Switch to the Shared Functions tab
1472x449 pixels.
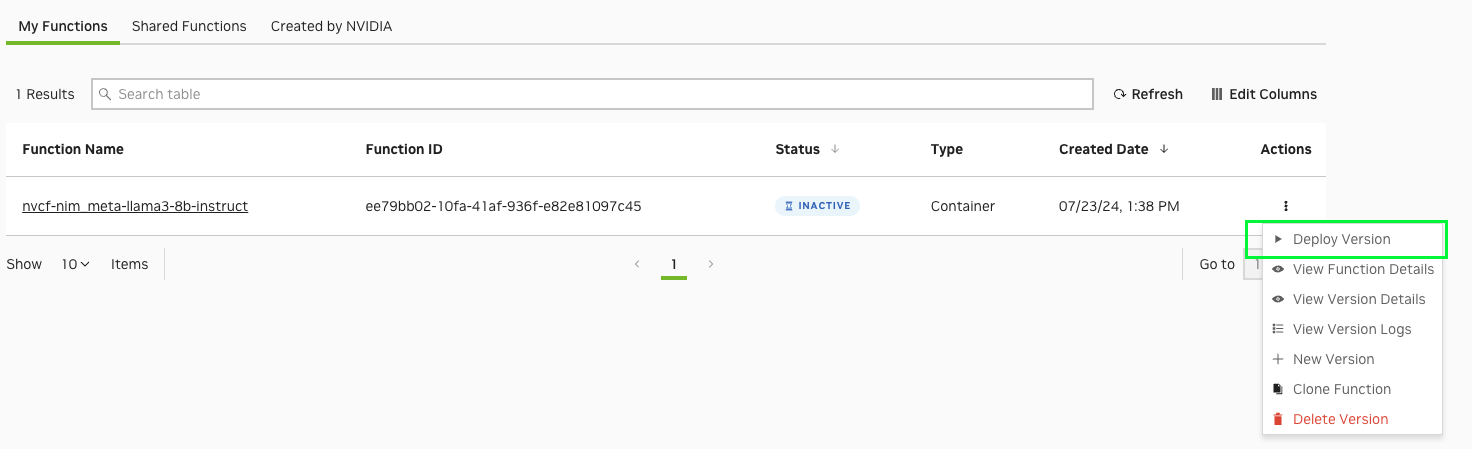pos(189,26)
